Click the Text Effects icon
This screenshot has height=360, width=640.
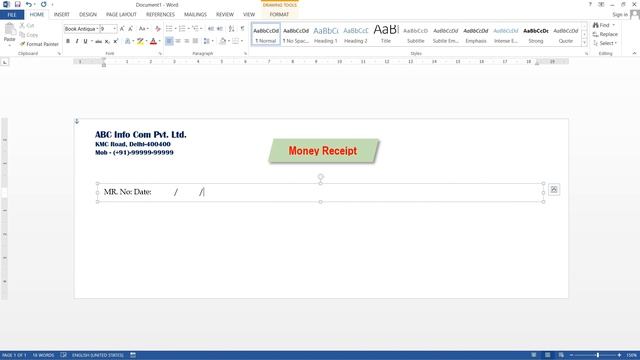128,41
